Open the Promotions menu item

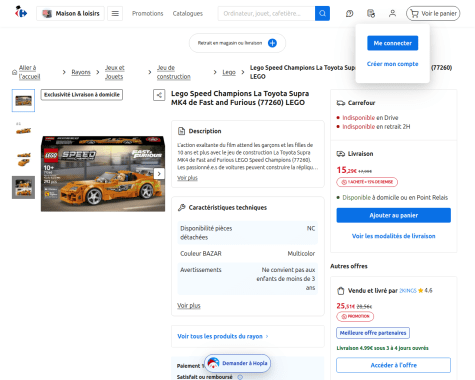point(147,13)
